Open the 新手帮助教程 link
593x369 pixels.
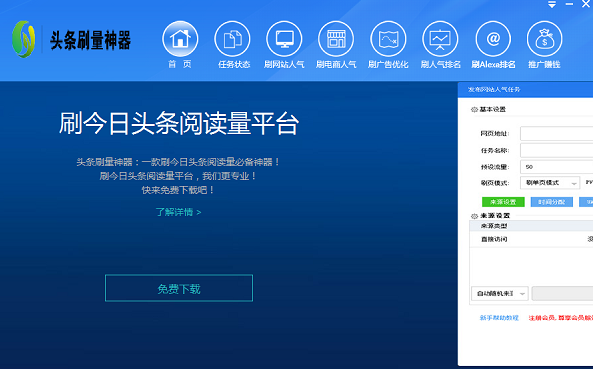coord(499,318)
